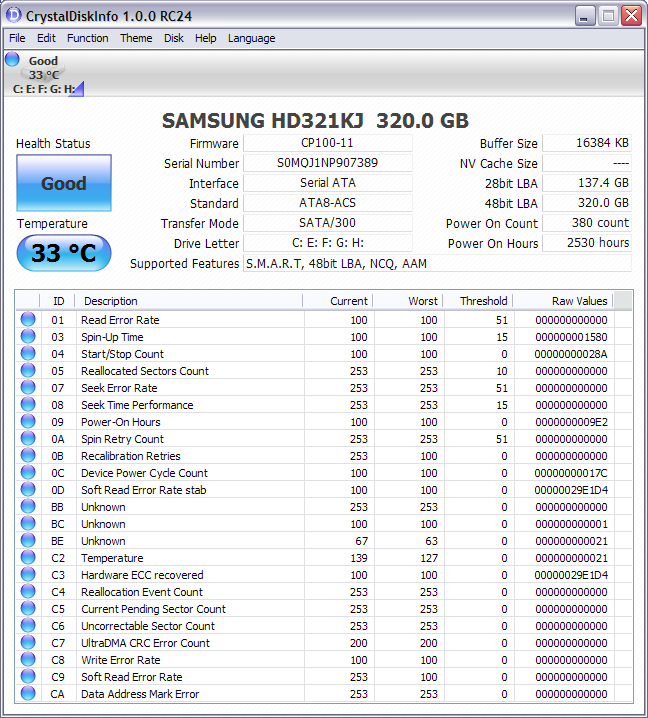Click status orb for Uncorrectable Sector Count
Viewport: 648px width, 718px height.
tap(28, 625)
